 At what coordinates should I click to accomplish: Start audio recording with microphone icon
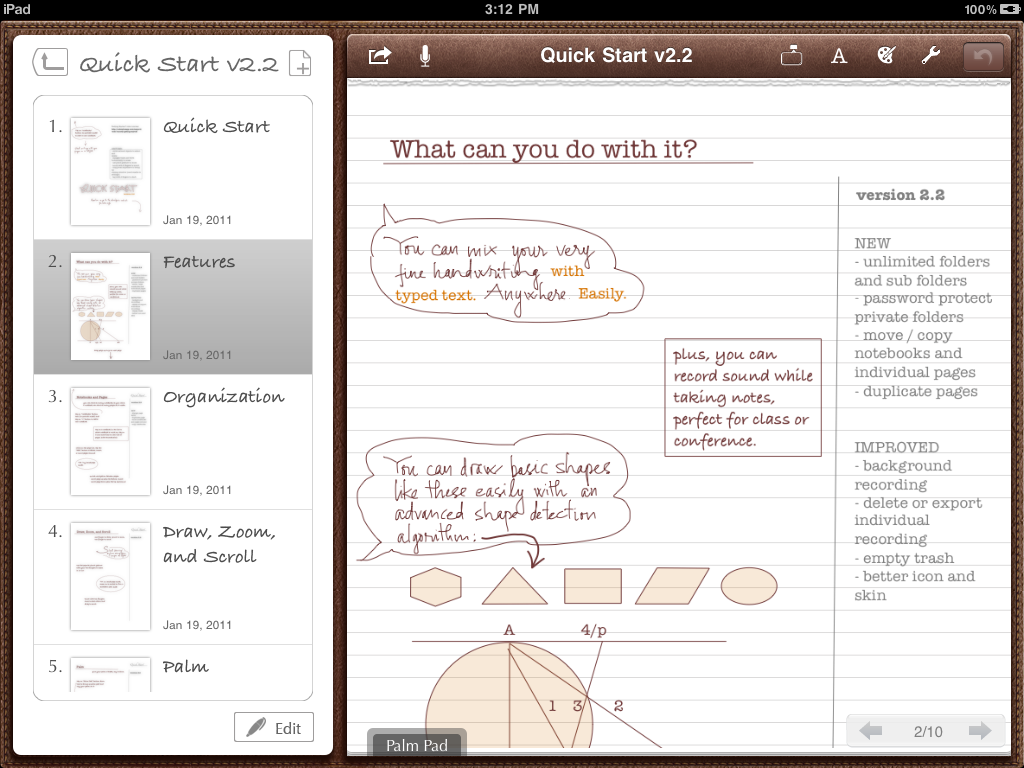[424, 56]
